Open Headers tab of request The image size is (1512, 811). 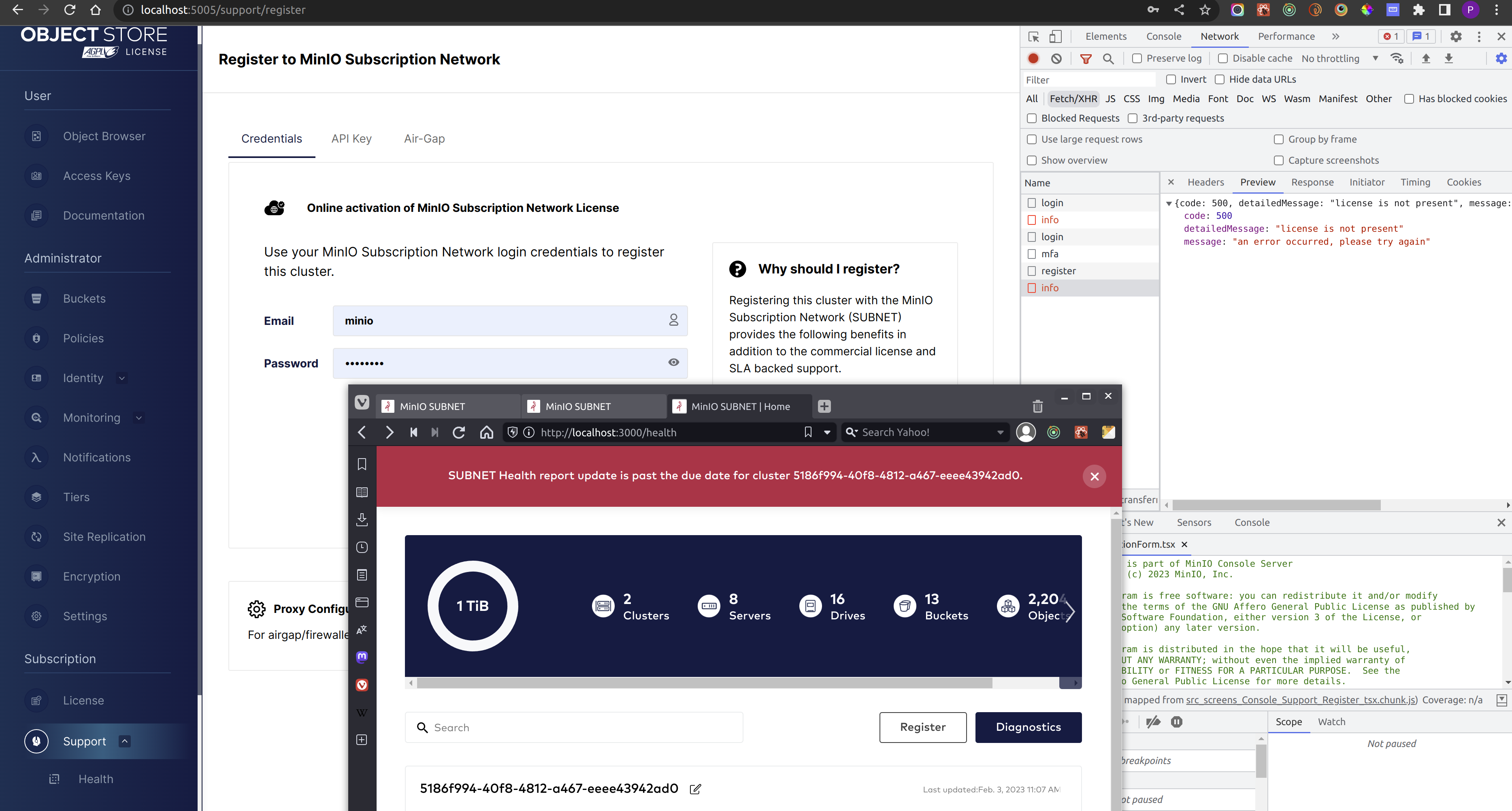click(1205, 182)
